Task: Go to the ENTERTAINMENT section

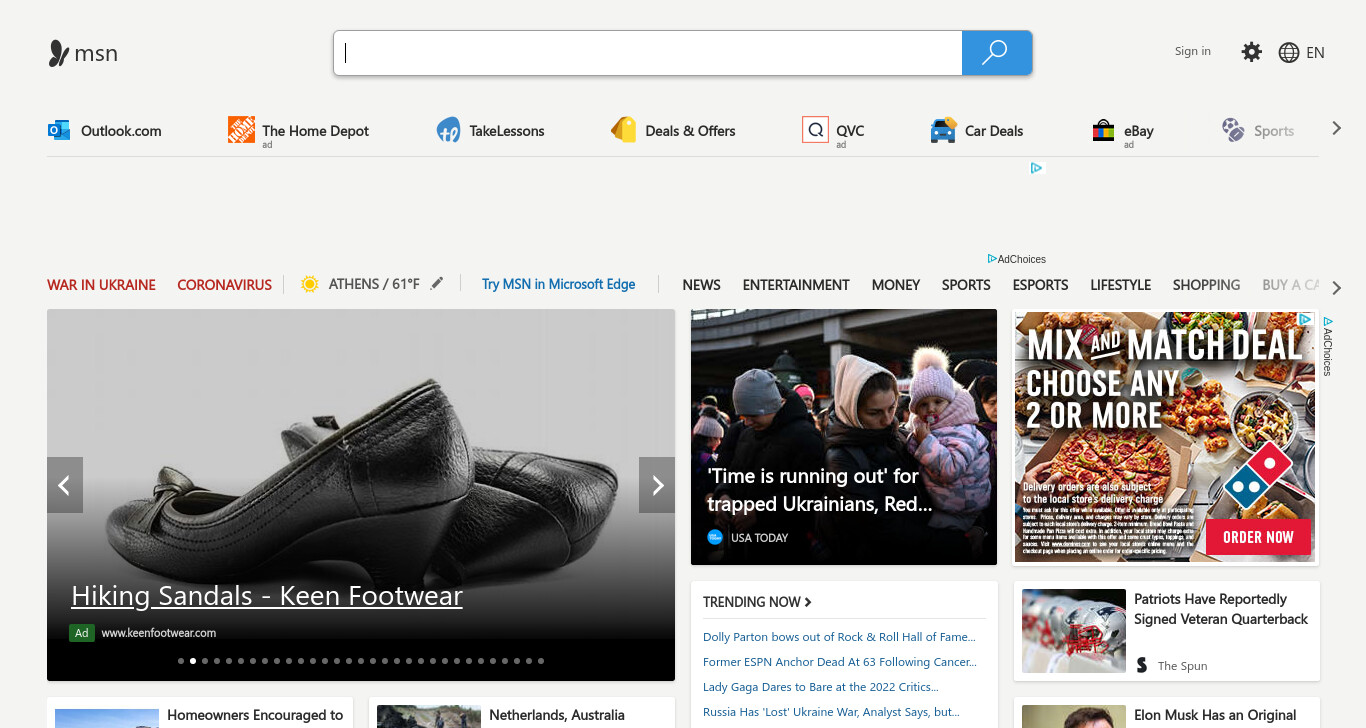Action: point(796,285)
